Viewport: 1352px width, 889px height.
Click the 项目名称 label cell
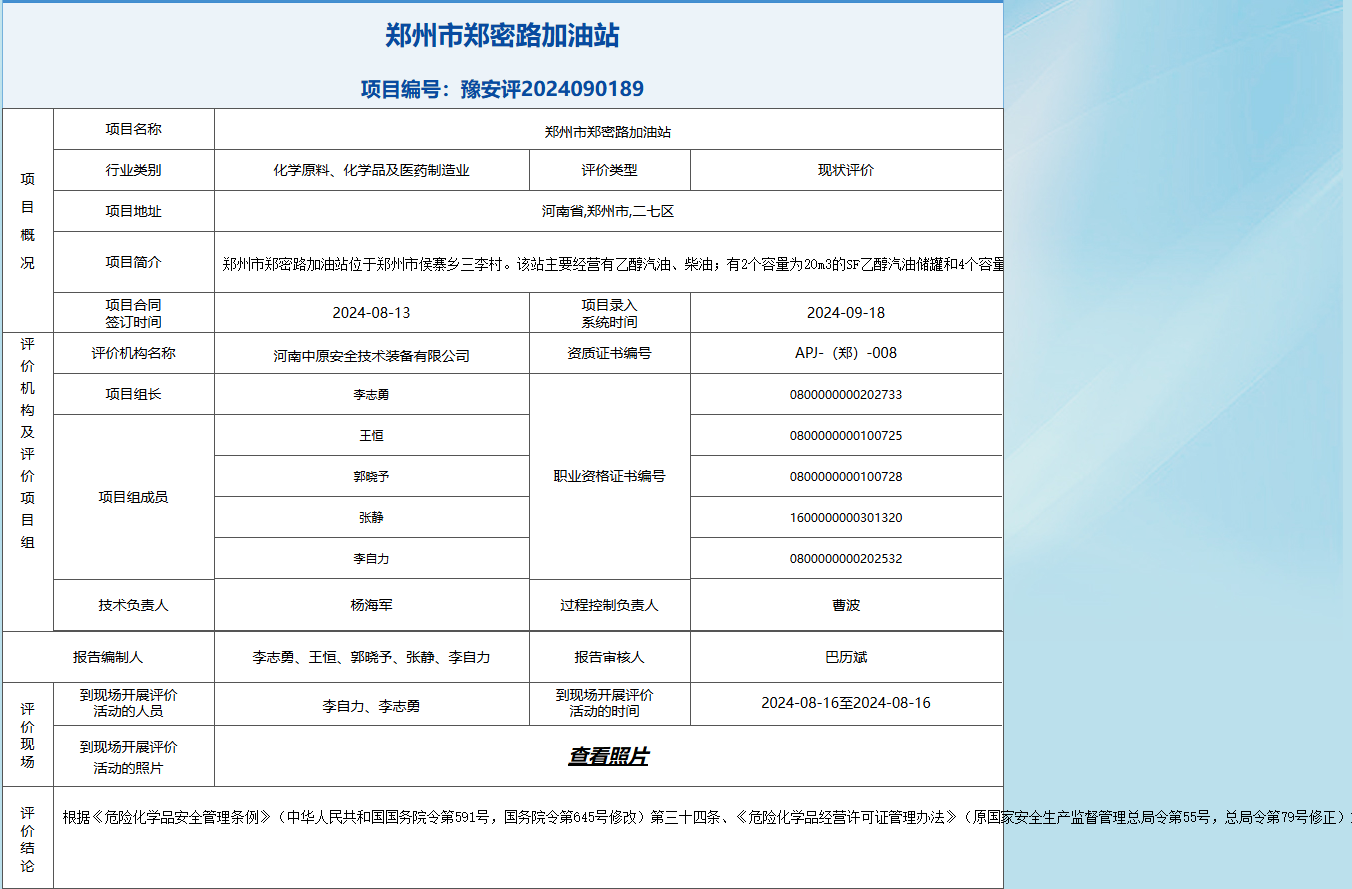(x=133, y=129)
